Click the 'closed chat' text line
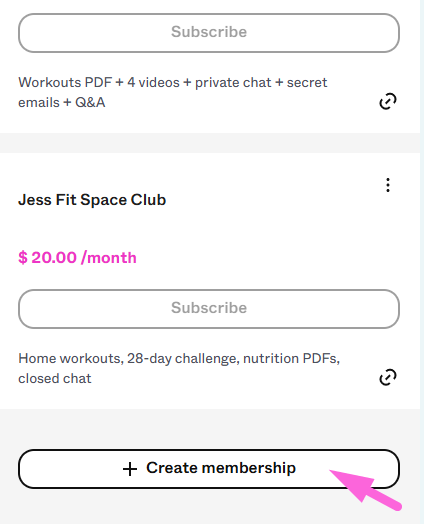The image size is (424, 524). (55, 379)
